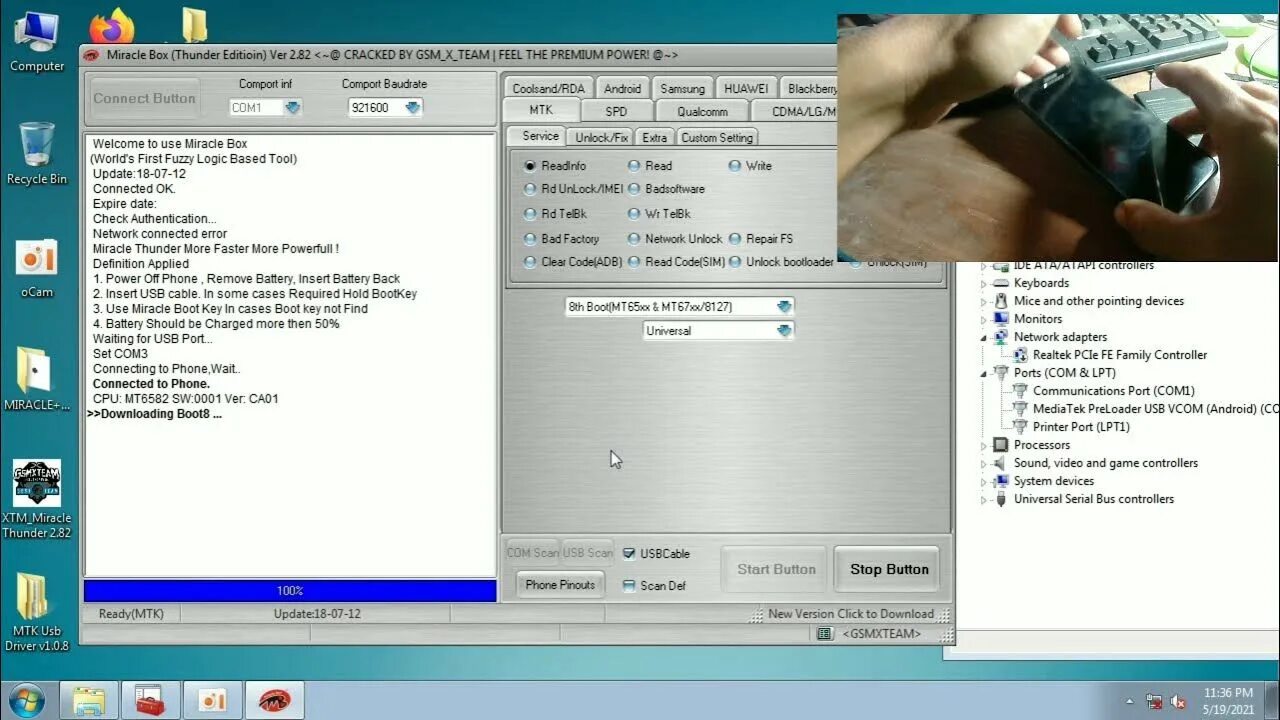Click the Windows Start orb
Screen dimensions: 1280x720
click(x=26, y=700)
